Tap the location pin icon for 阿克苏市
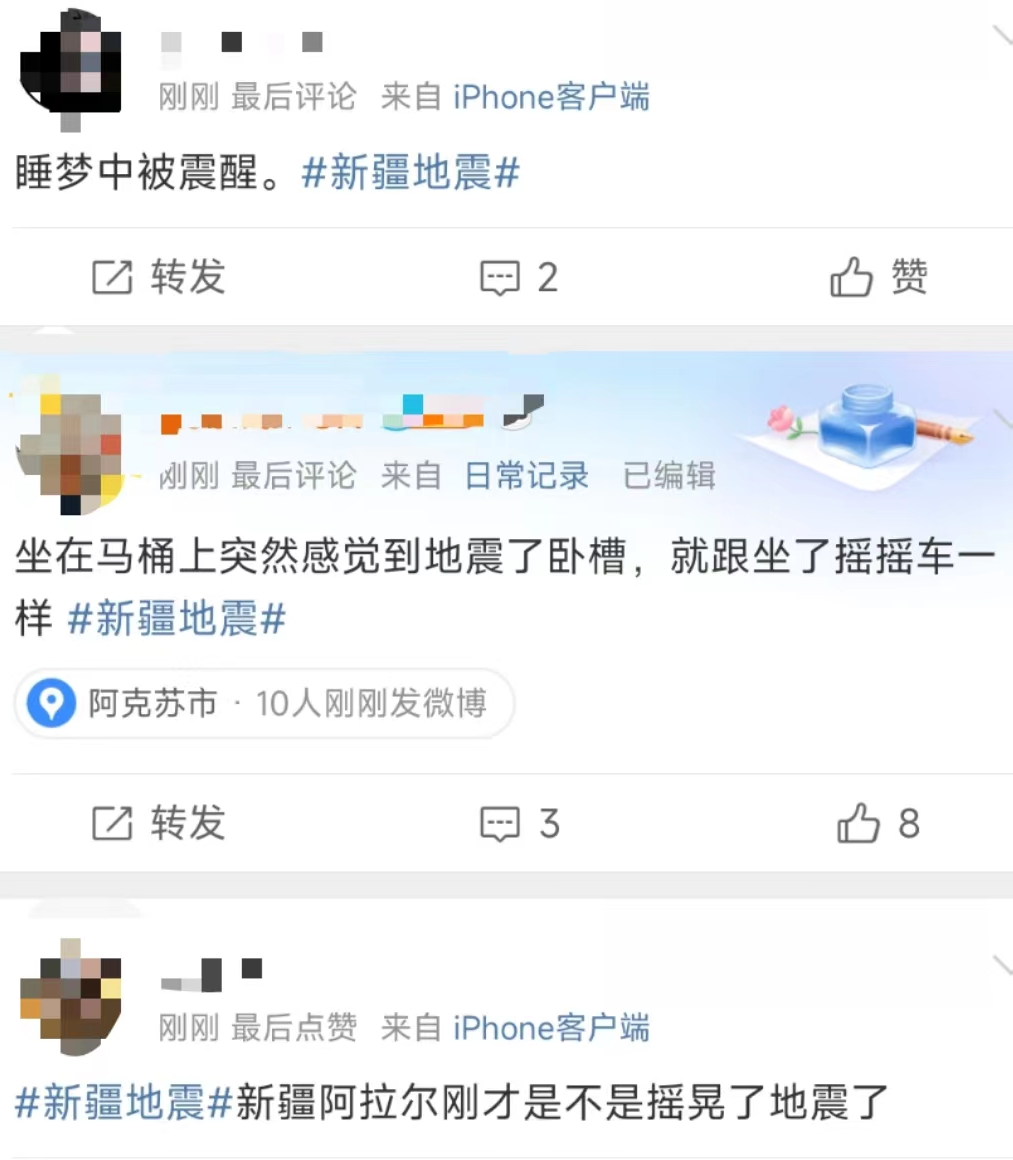The height and width of the screenshot is (1160, 1013). tap(51, 703)
